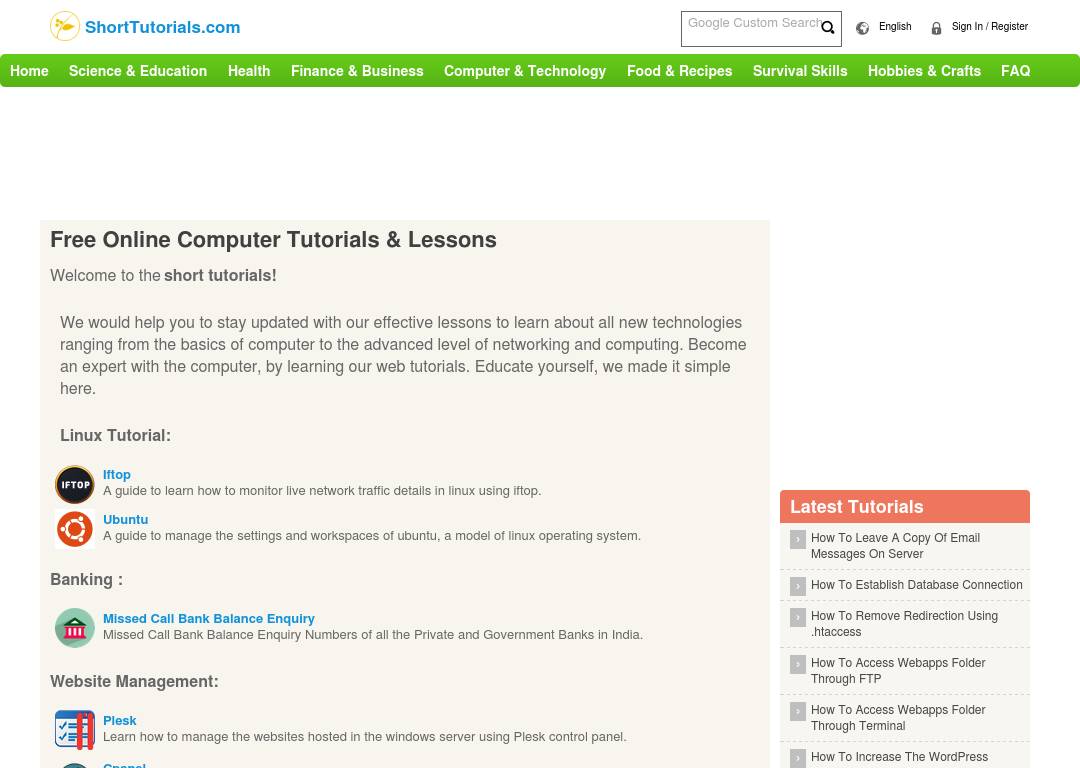Click arrow icon beside Webapps Folder Through FTP
This screenshot has height=768, width=1080.
tap(798, 664)
